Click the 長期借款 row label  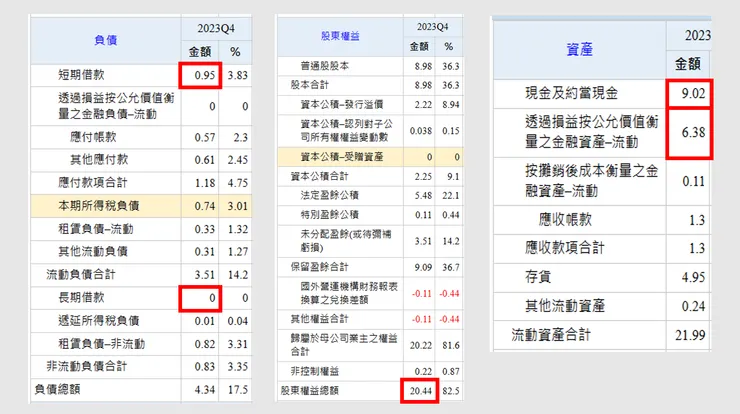[81, 297]
